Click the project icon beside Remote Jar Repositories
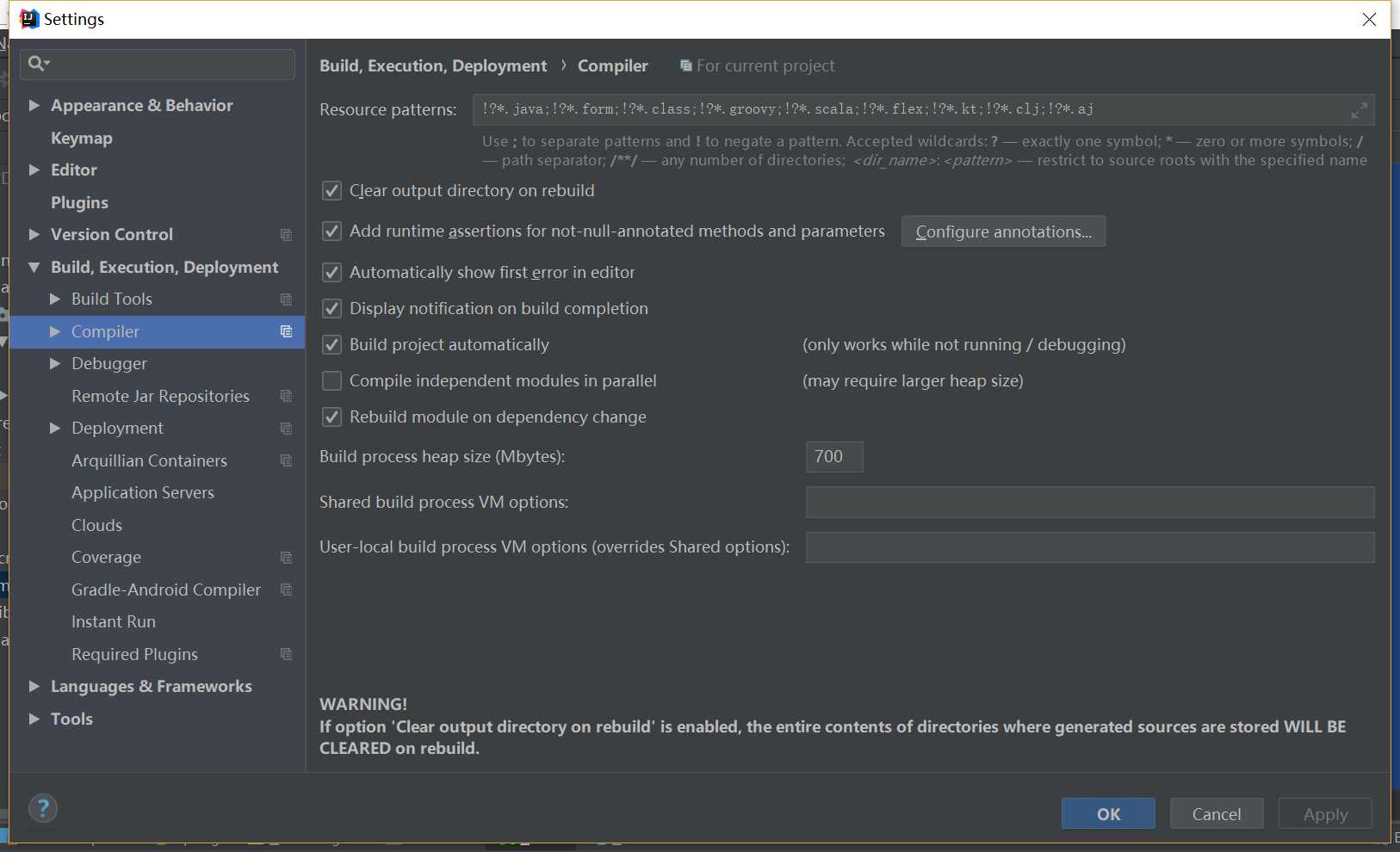1400x852 pixels. pos(286,396)
